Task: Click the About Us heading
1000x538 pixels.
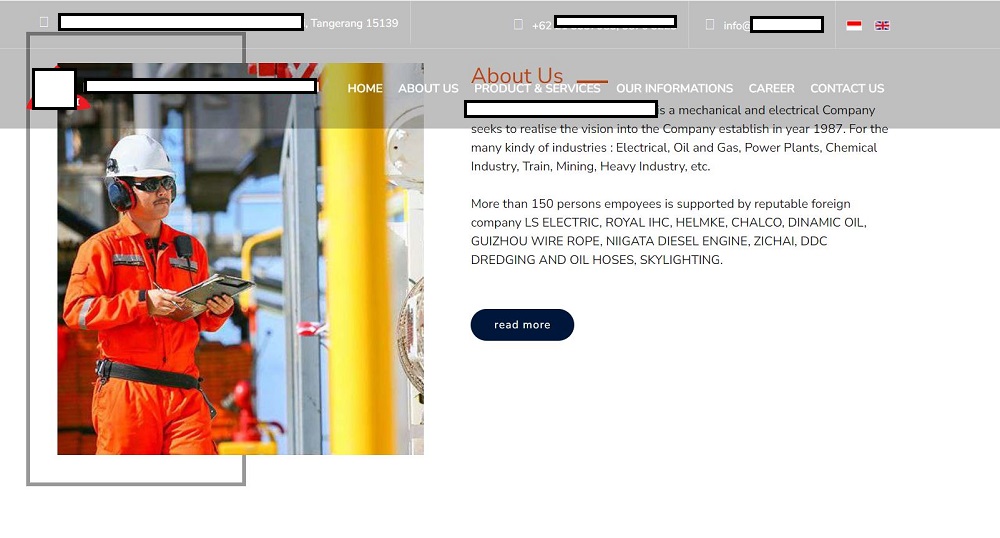Action: click(x=517, y=76)
